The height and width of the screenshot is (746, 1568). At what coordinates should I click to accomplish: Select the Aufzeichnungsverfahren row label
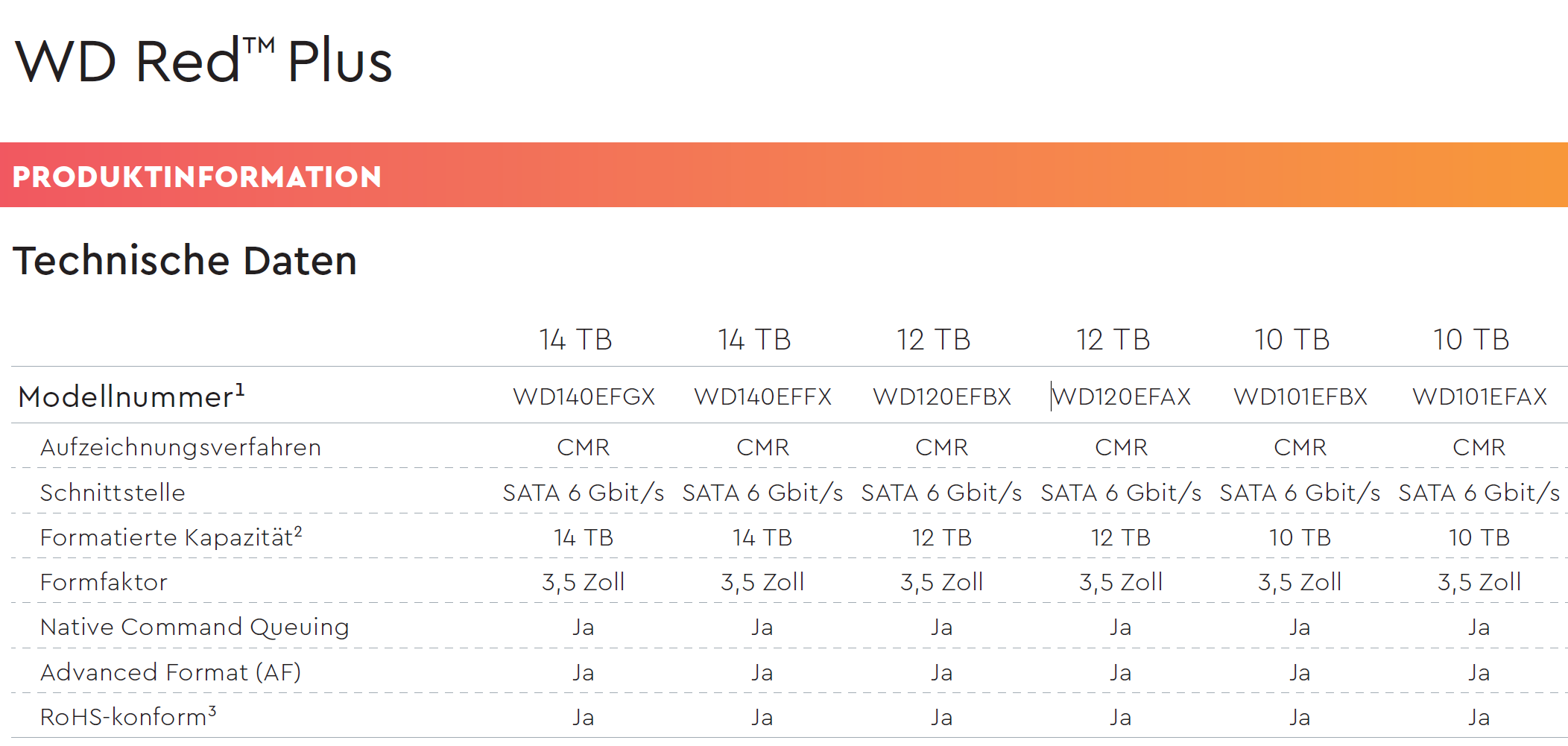click(180, 447)
